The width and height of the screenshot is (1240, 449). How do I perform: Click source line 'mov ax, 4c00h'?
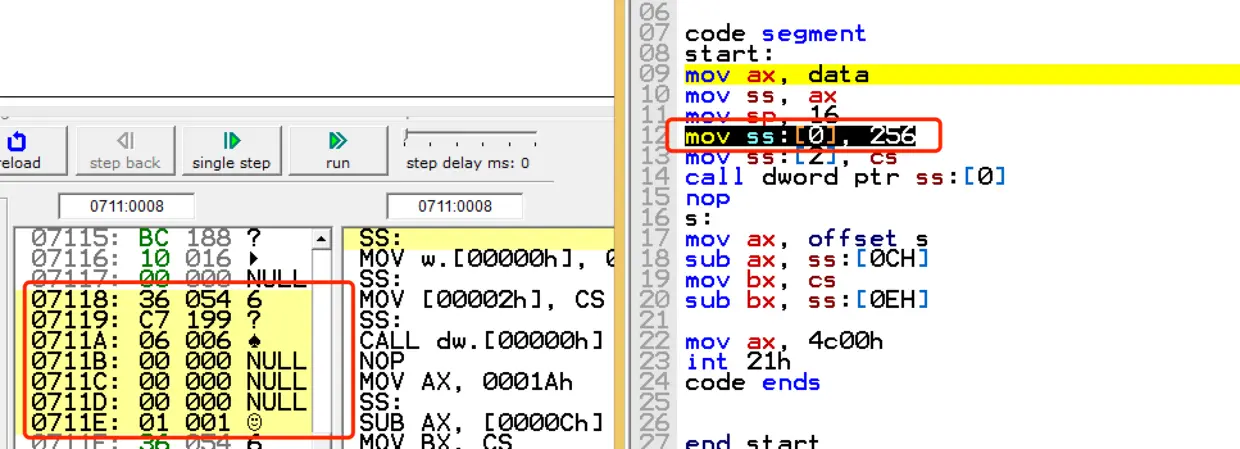point(782,341)
